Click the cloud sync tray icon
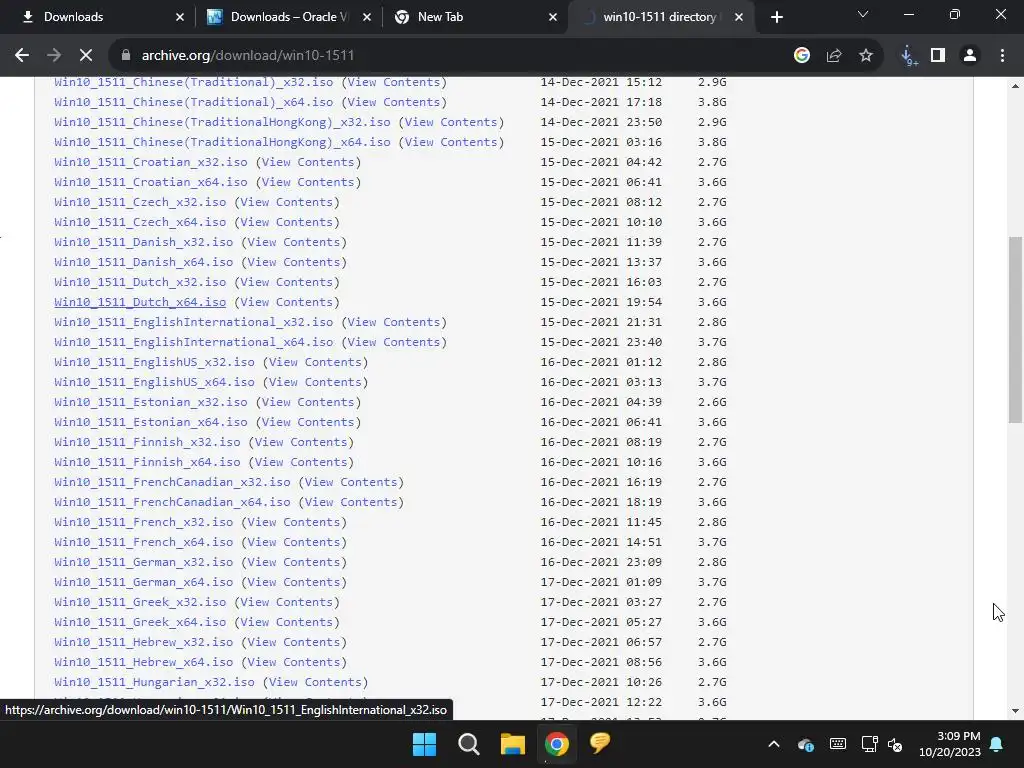1024x768 pixels. click(x=806, y=744)
